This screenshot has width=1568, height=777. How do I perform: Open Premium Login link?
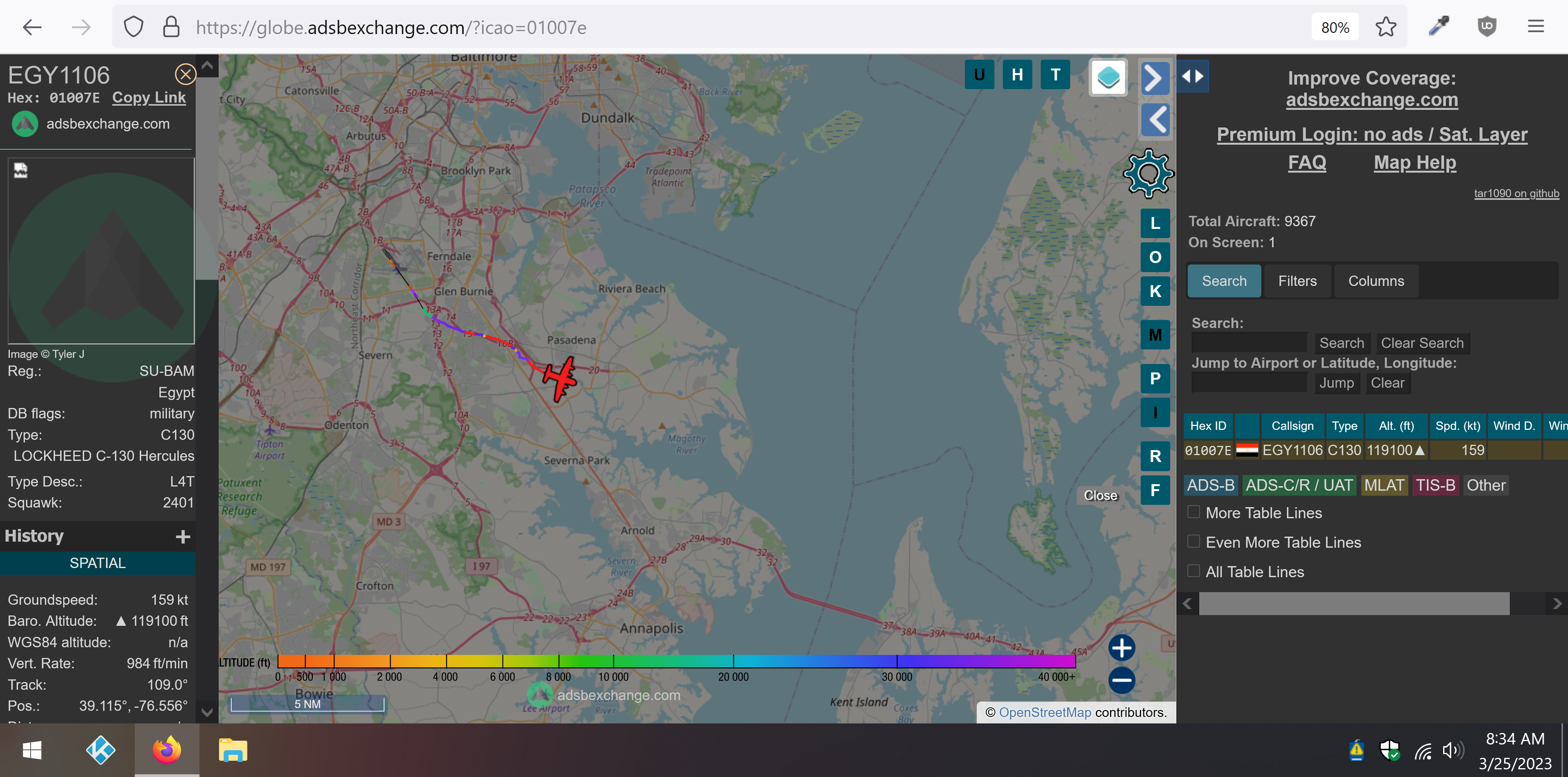pyautogui.click(x=1372, y=134)
